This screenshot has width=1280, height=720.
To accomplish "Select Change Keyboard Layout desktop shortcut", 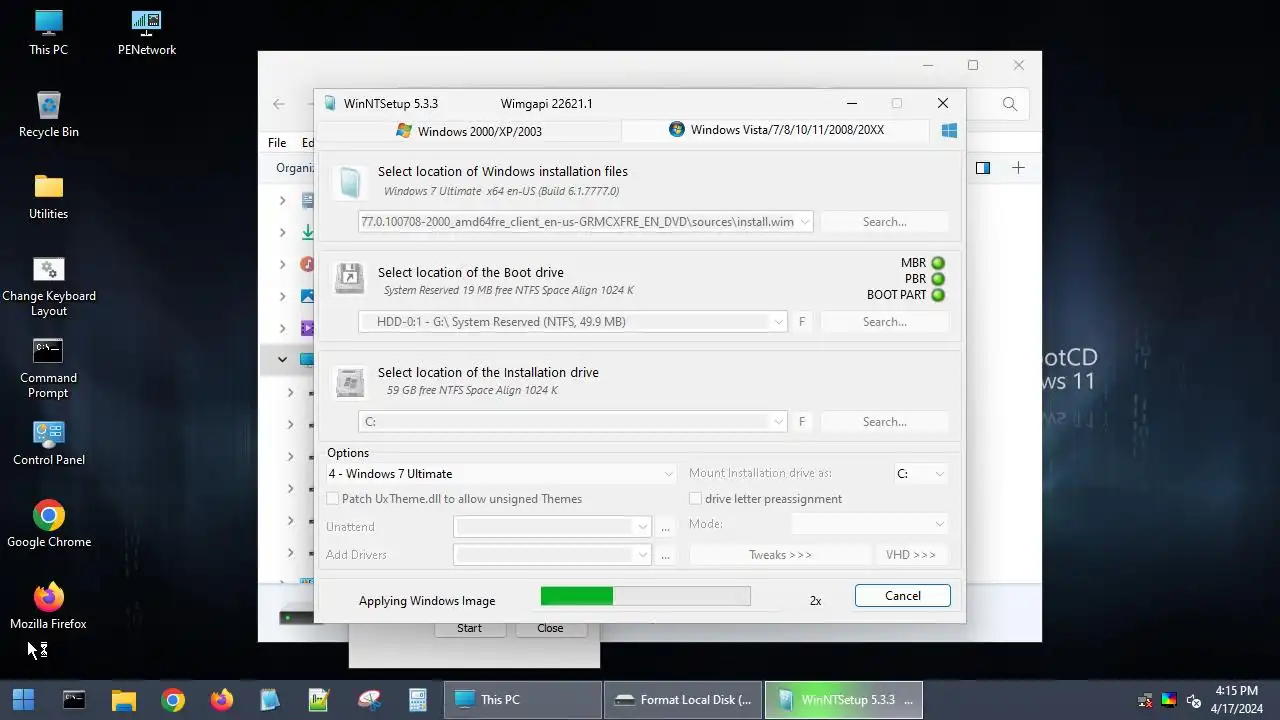I will (48, 286).
